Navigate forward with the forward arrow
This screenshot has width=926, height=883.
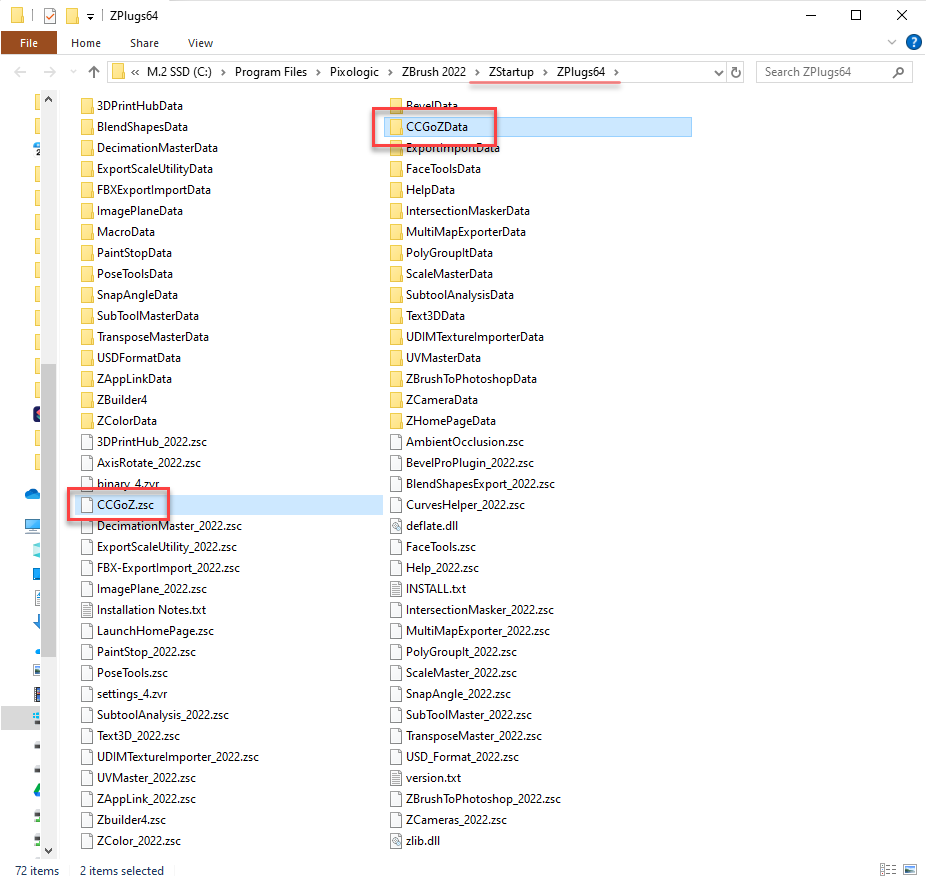pyautogui.click(x=50, y=72)
